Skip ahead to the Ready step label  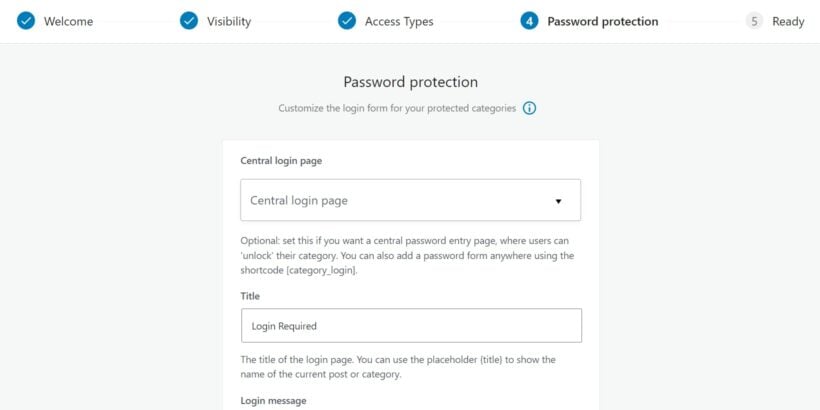click(788, 21)
